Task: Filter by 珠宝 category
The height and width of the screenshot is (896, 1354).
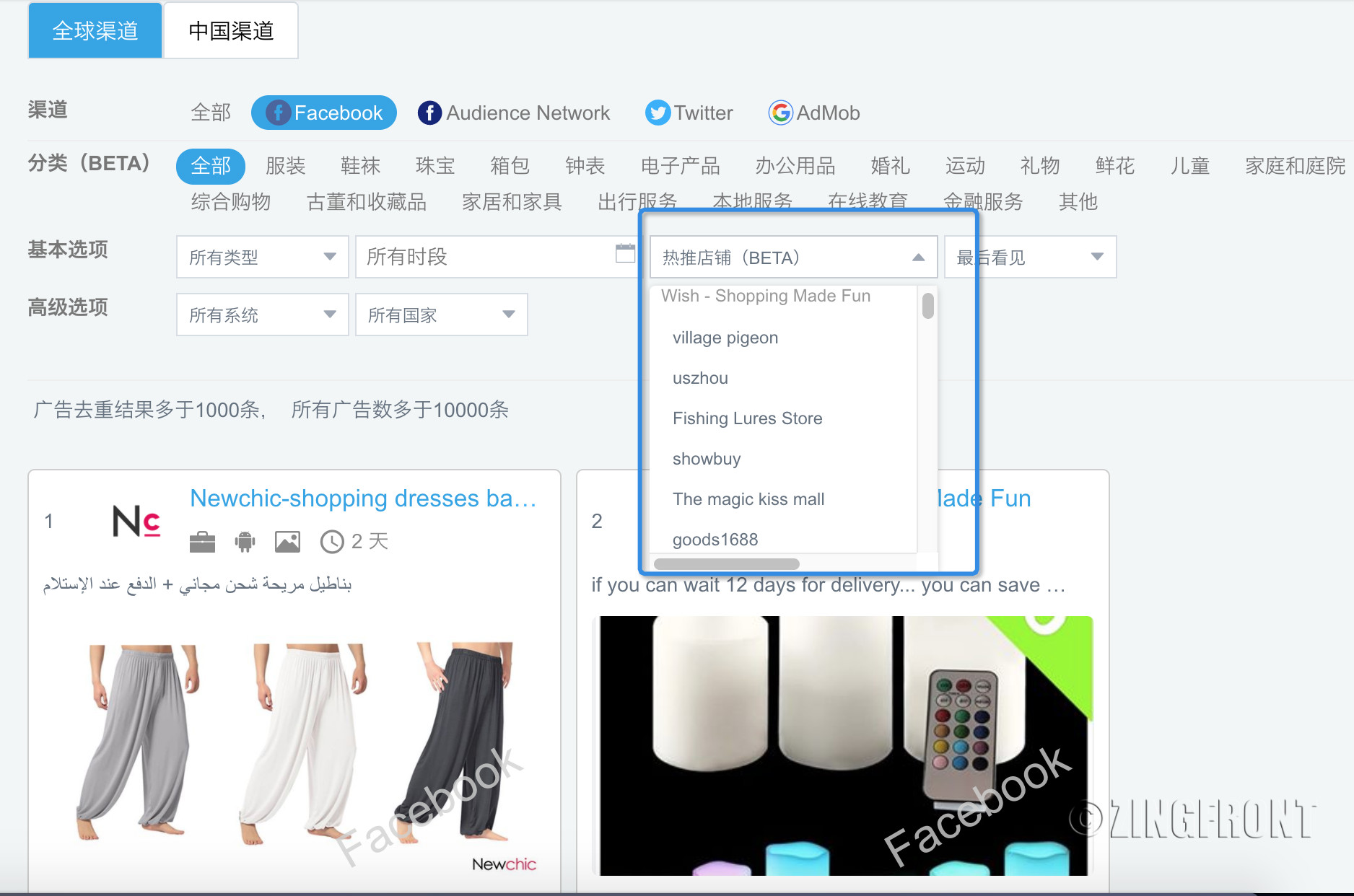Action: [x=435, y=166]
